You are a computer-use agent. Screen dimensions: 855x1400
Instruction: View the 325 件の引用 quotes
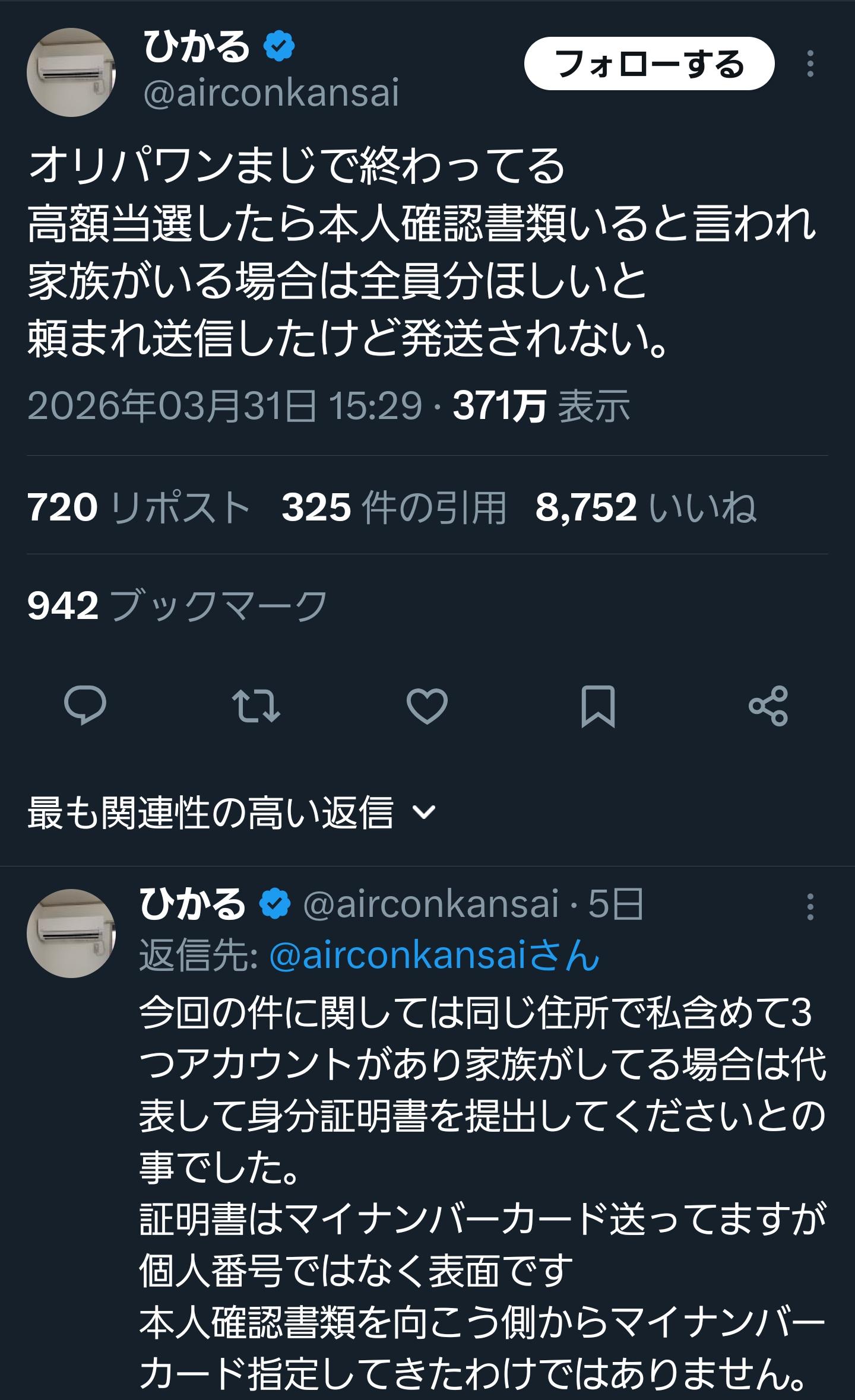click(394, 508)
